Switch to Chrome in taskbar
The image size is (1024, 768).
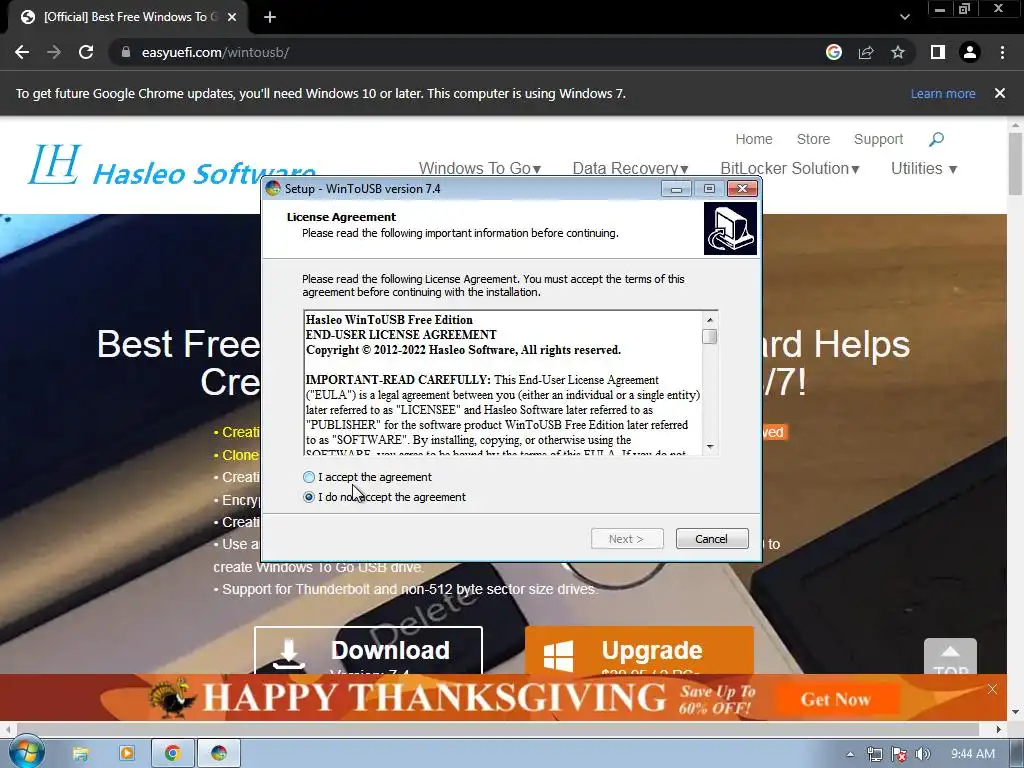click(x=172, y=754)
